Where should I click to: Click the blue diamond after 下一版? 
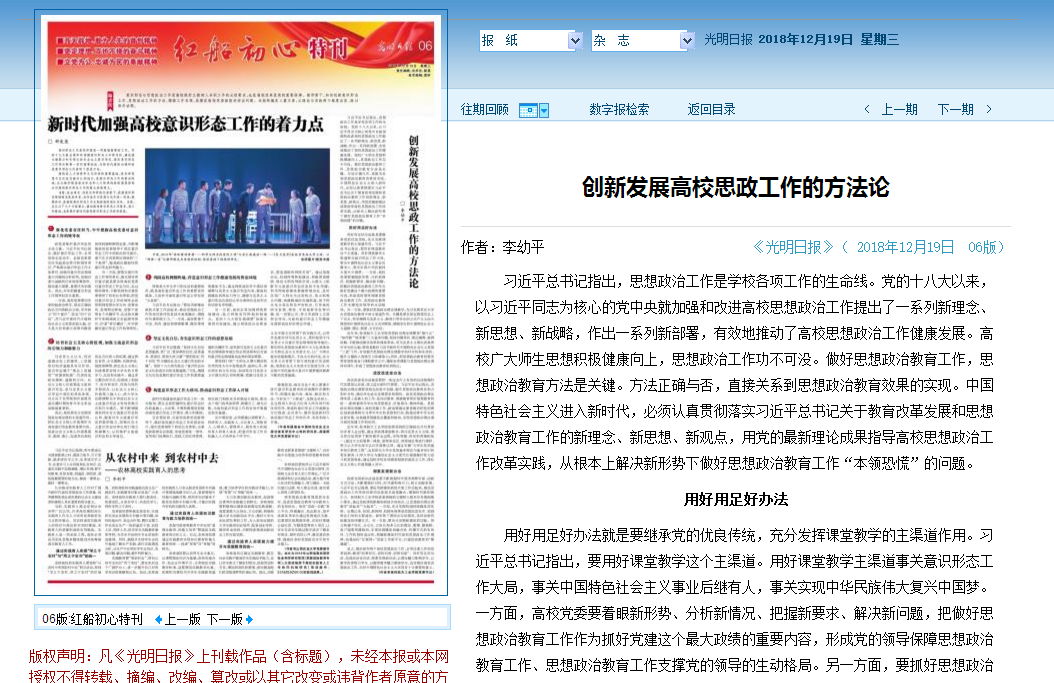tap(249, 619)
